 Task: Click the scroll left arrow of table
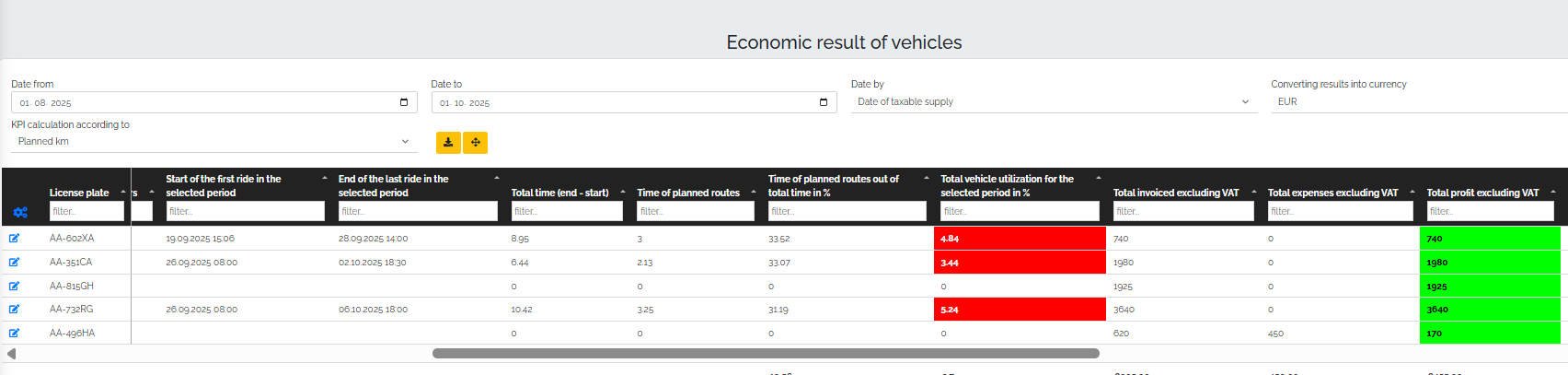[x=11, y=353]
